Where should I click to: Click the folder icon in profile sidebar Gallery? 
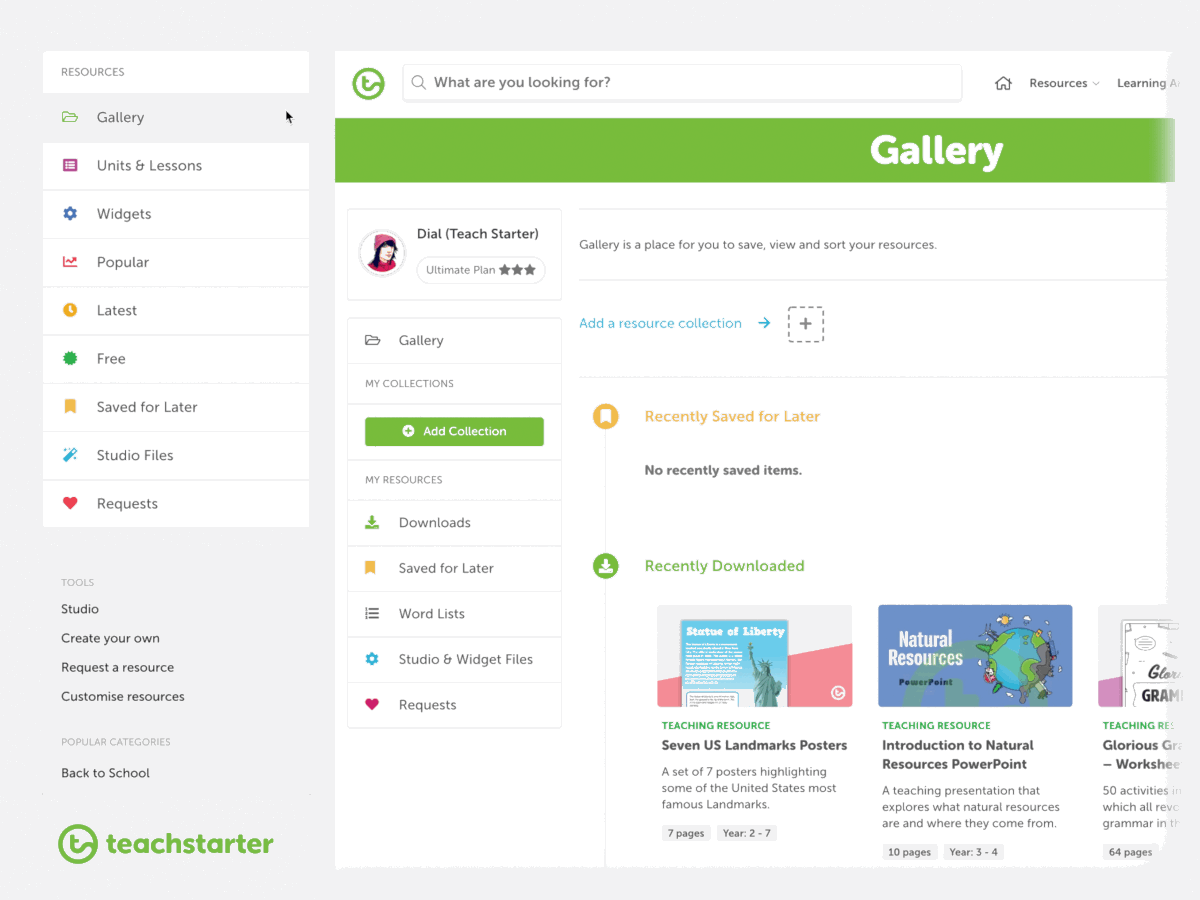(372, 340)
